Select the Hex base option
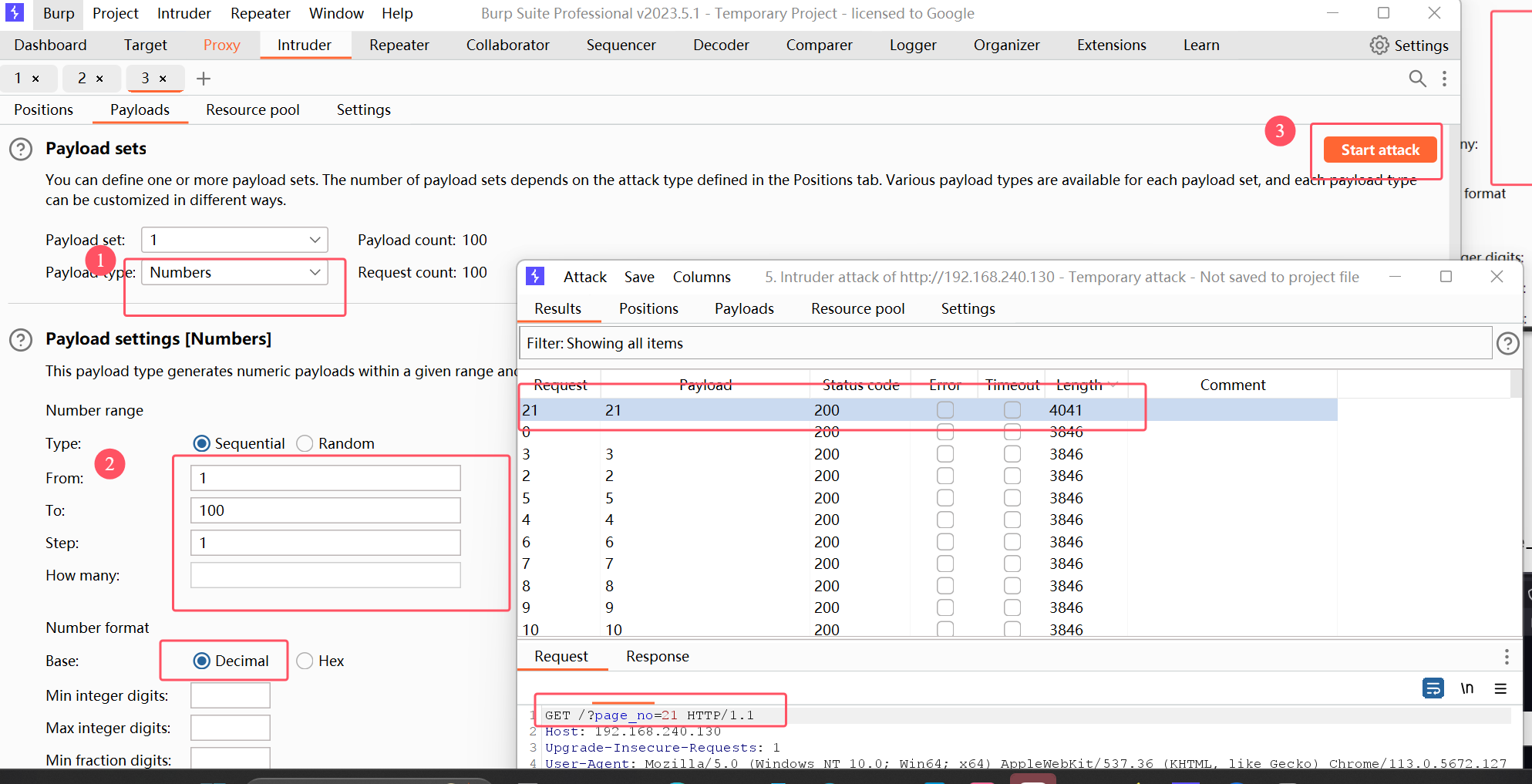Viewport: 1532px width, 784px height. click(305, 661)
